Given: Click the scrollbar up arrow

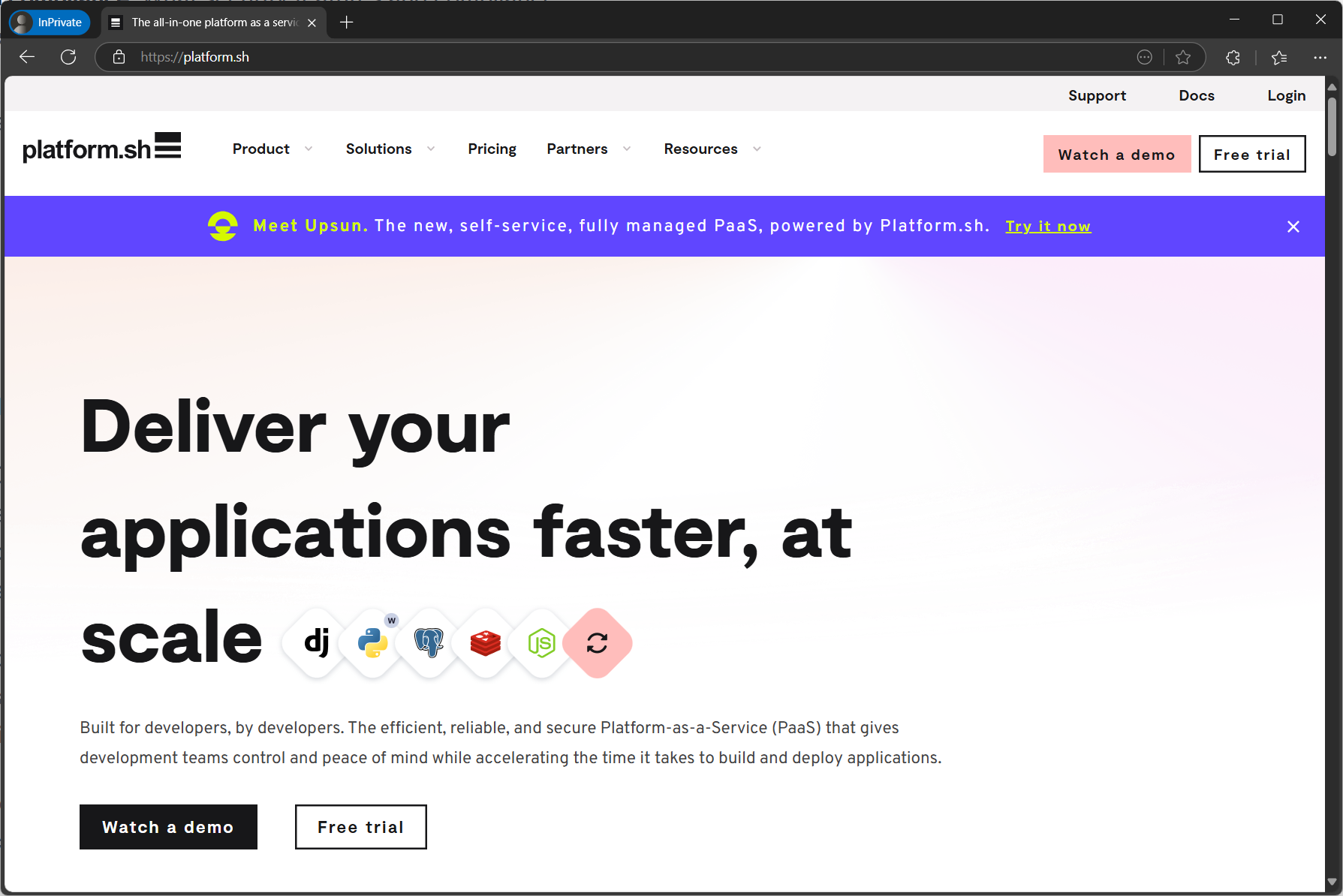Looking at the screenshot, I should tap(1332, 87).
